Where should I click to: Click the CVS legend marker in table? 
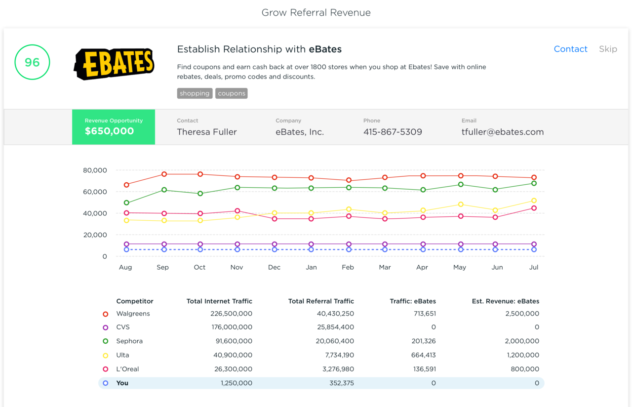[x=106, y=328]
